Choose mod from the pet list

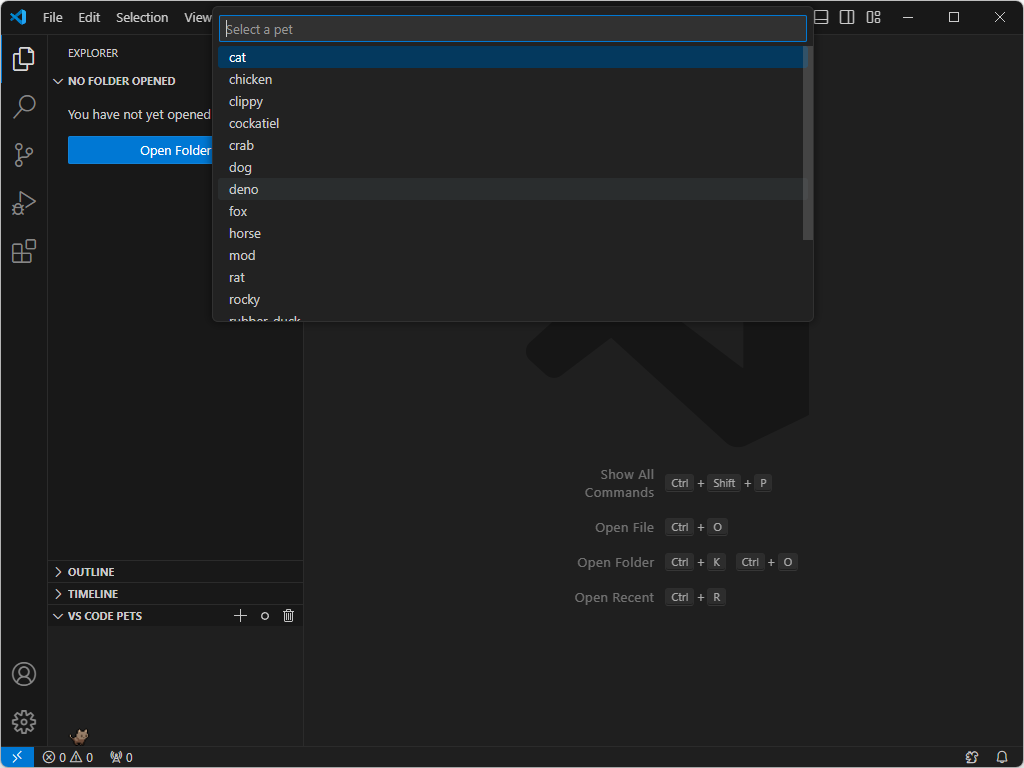point(513,255)
